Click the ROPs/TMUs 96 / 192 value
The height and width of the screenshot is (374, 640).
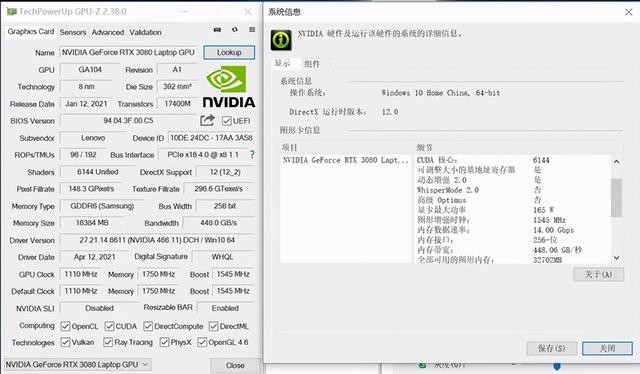[83, 155]
